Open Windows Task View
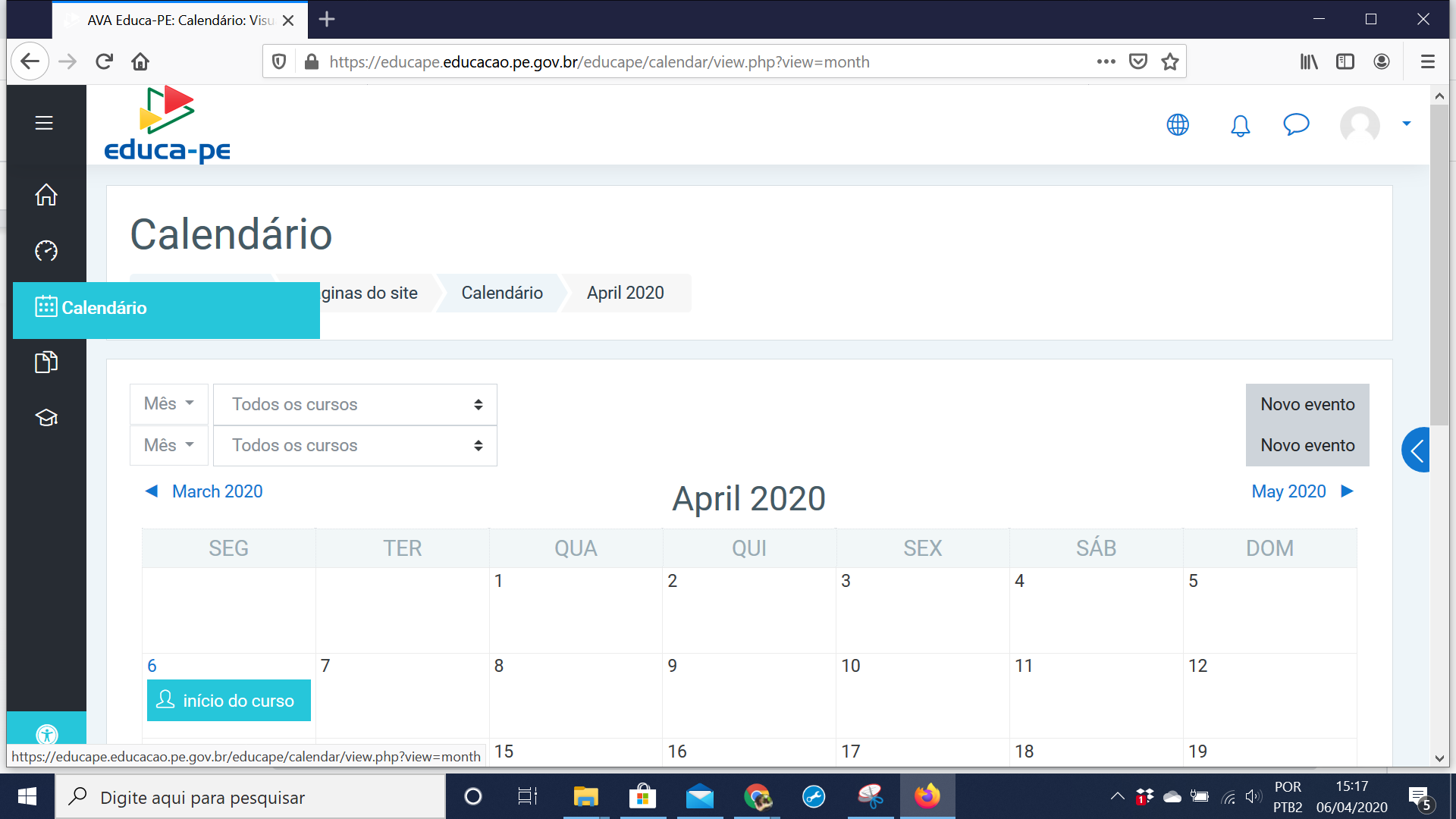The height and width of the screenshot is (819, 1456). (528, 796)
